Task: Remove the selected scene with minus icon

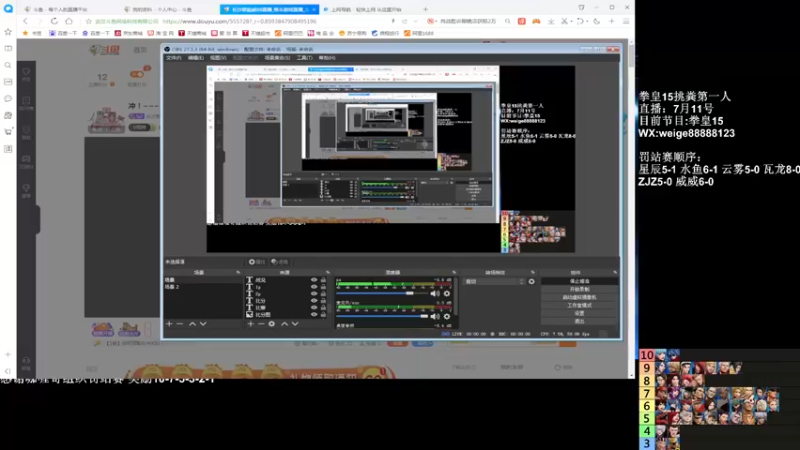Action: [x=180, y=324]
